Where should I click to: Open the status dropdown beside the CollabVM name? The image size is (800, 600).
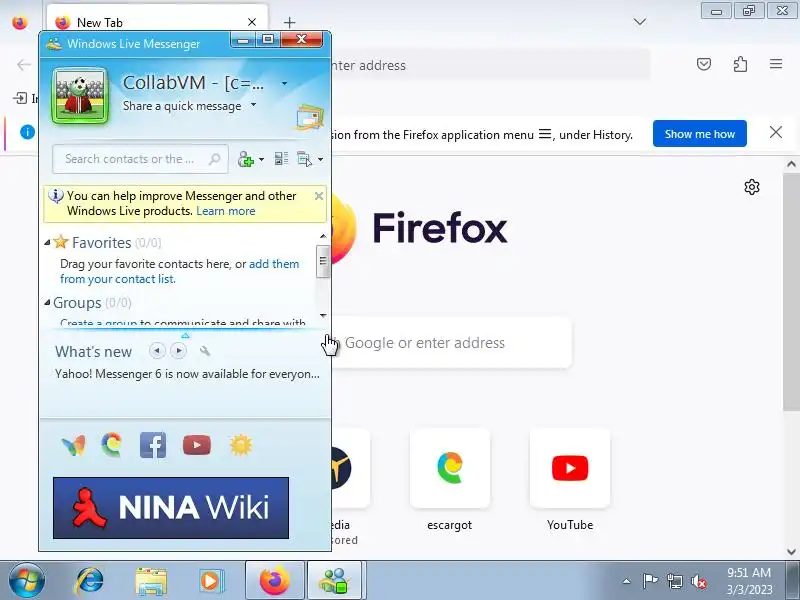(x=284, y=83)
